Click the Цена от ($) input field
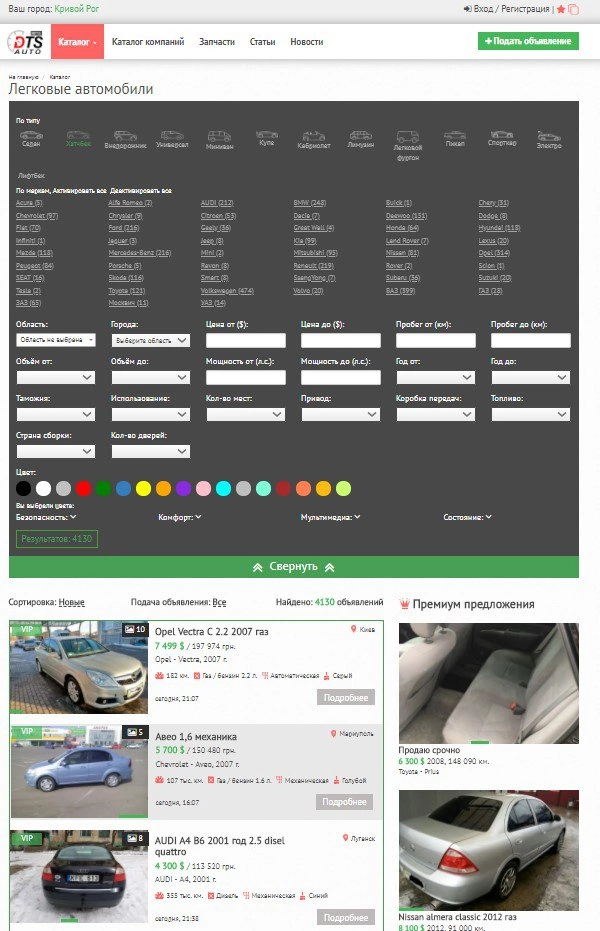 246,340
